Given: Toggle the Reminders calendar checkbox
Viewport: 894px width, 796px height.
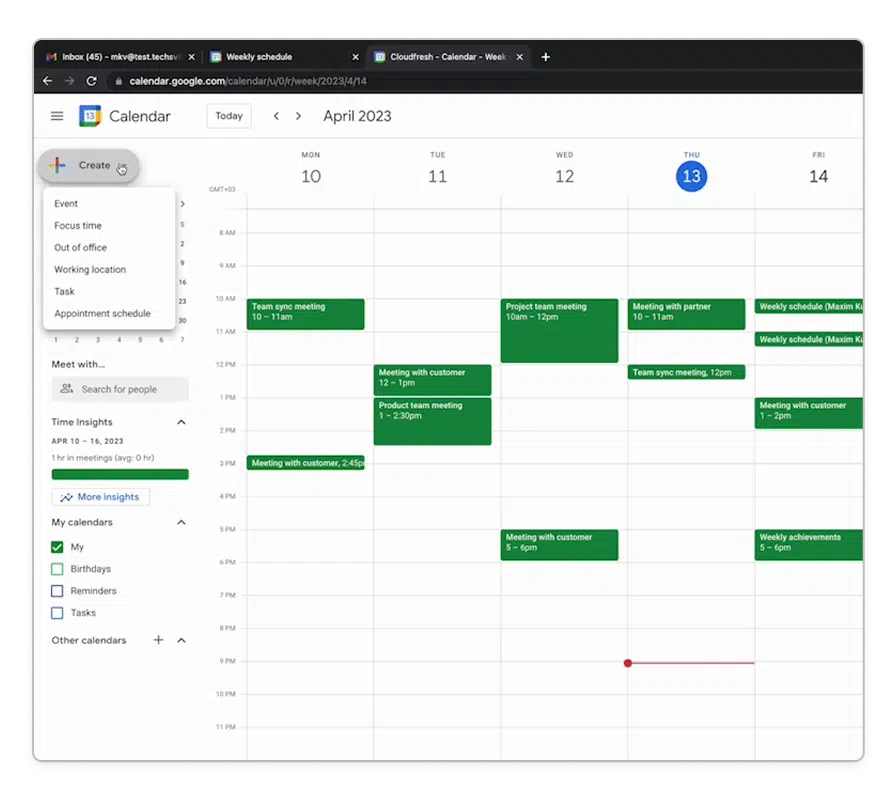Looking at the screenshot, I should [57, 591].
